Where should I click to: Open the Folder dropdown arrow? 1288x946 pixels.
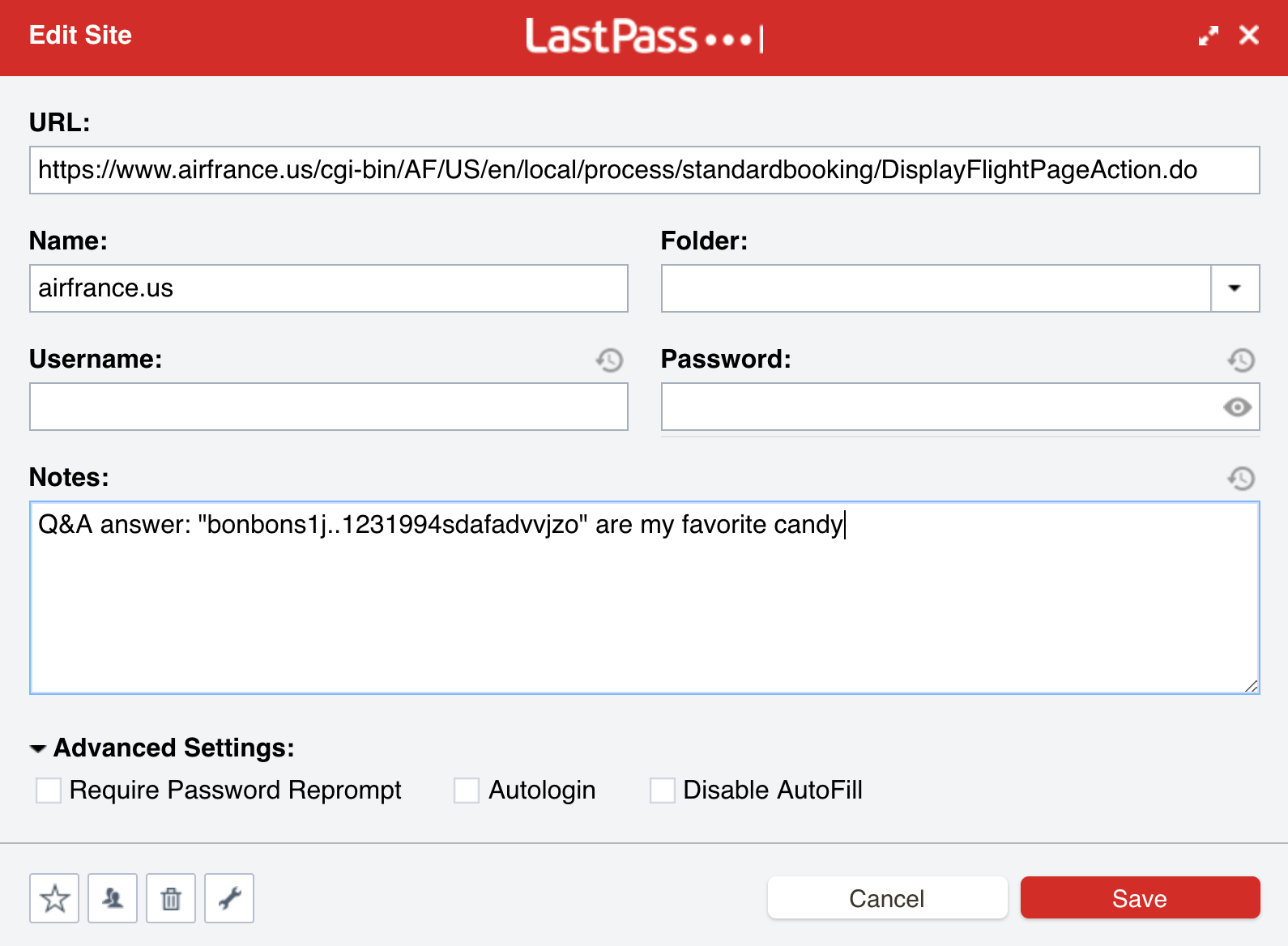[1235, 288]
